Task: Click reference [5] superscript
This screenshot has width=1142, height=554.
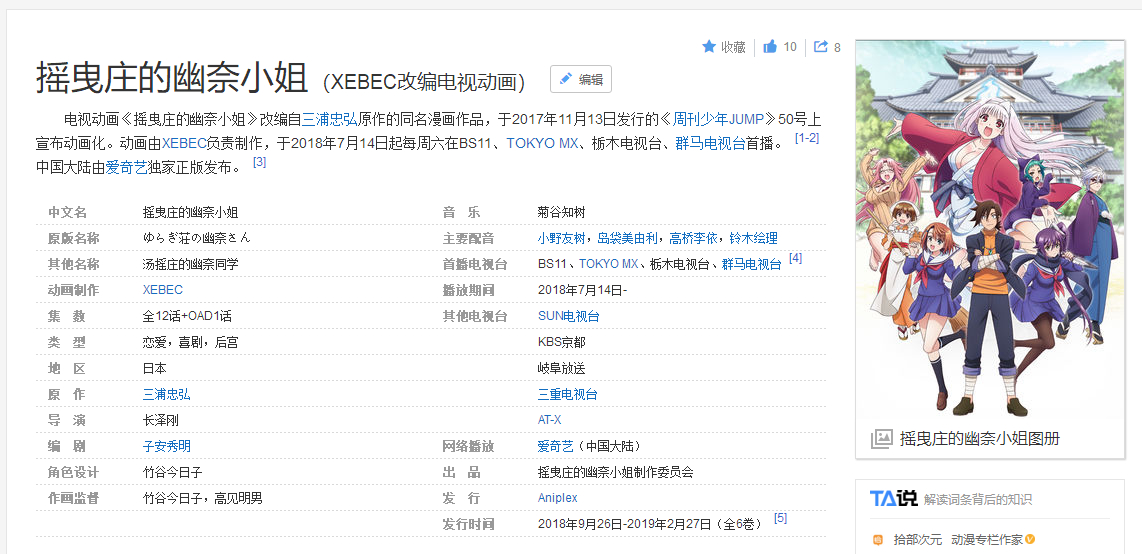Action: [x=780, y=518]
